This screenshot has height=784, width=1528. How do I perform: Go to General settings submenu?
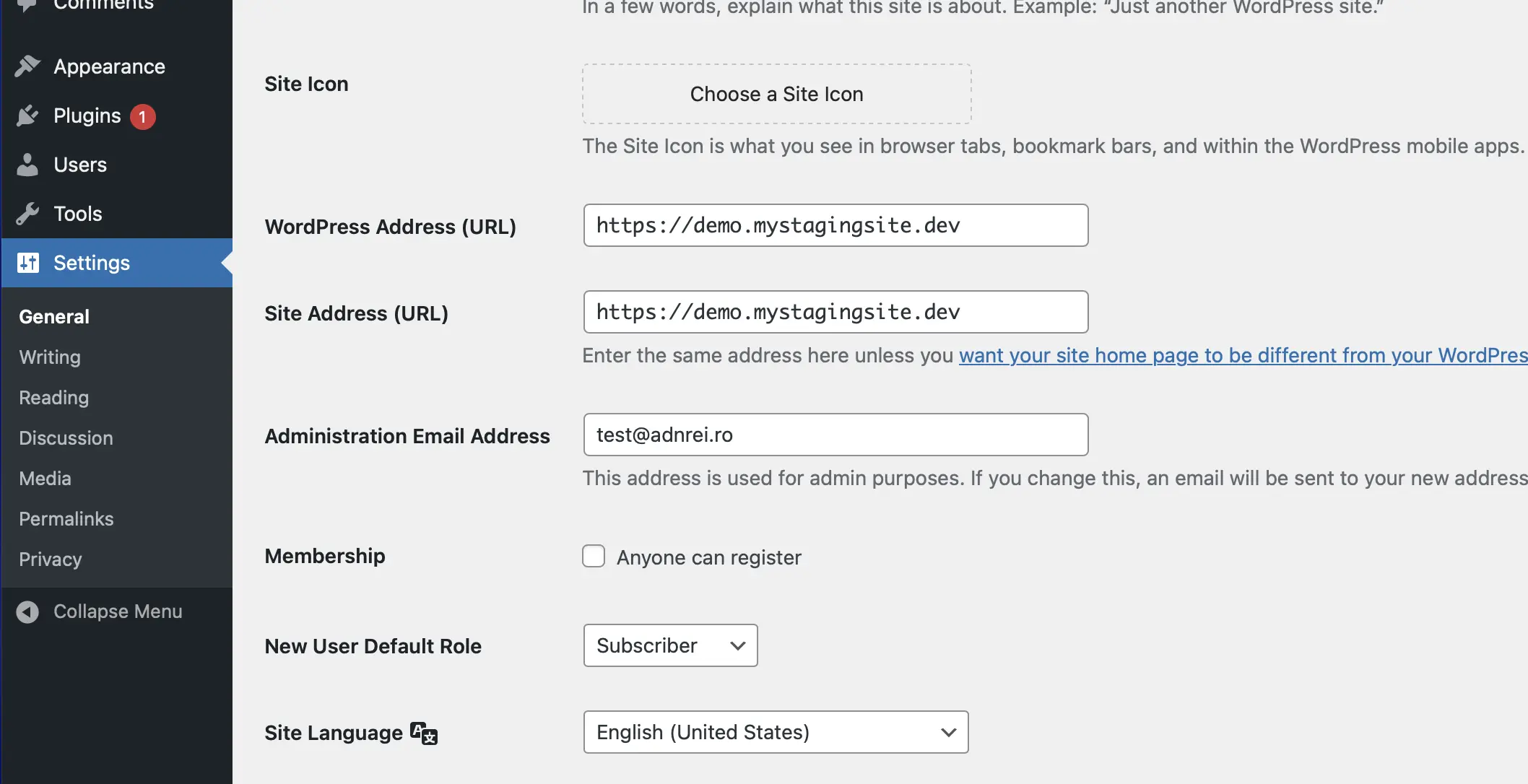point(54,316)
